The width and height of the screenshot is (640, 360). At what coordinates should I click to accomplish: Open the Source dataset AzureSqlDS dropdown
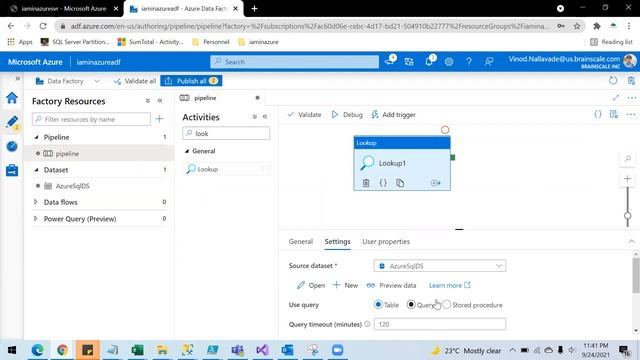click(440, 266)
